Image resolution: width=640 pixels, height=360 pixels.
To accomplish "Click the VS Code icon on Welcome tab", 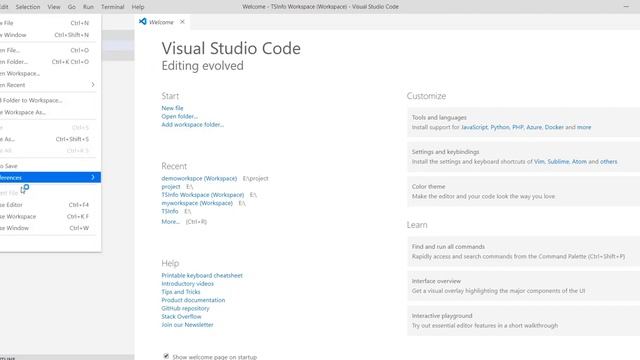I will (x=142, y=22).
